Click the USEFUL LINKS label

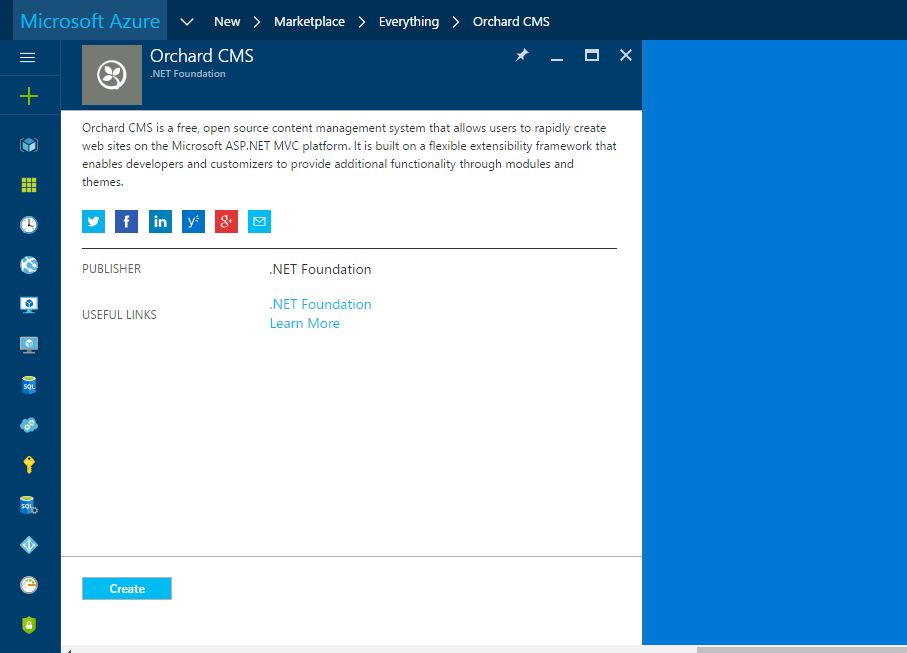click(x=119, y=315)
